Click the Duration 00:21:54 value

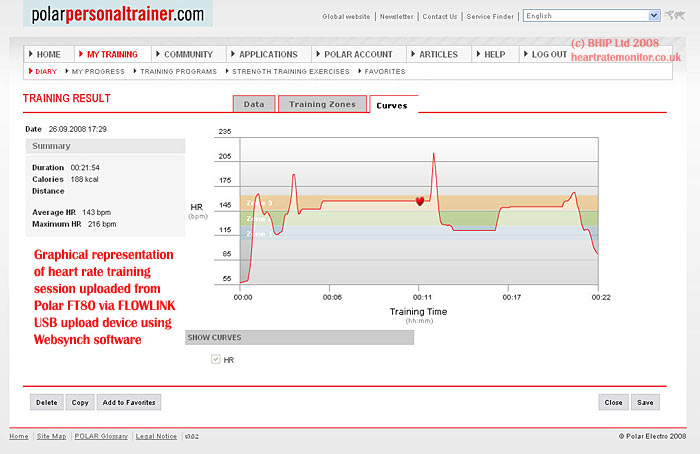(85, 168)
